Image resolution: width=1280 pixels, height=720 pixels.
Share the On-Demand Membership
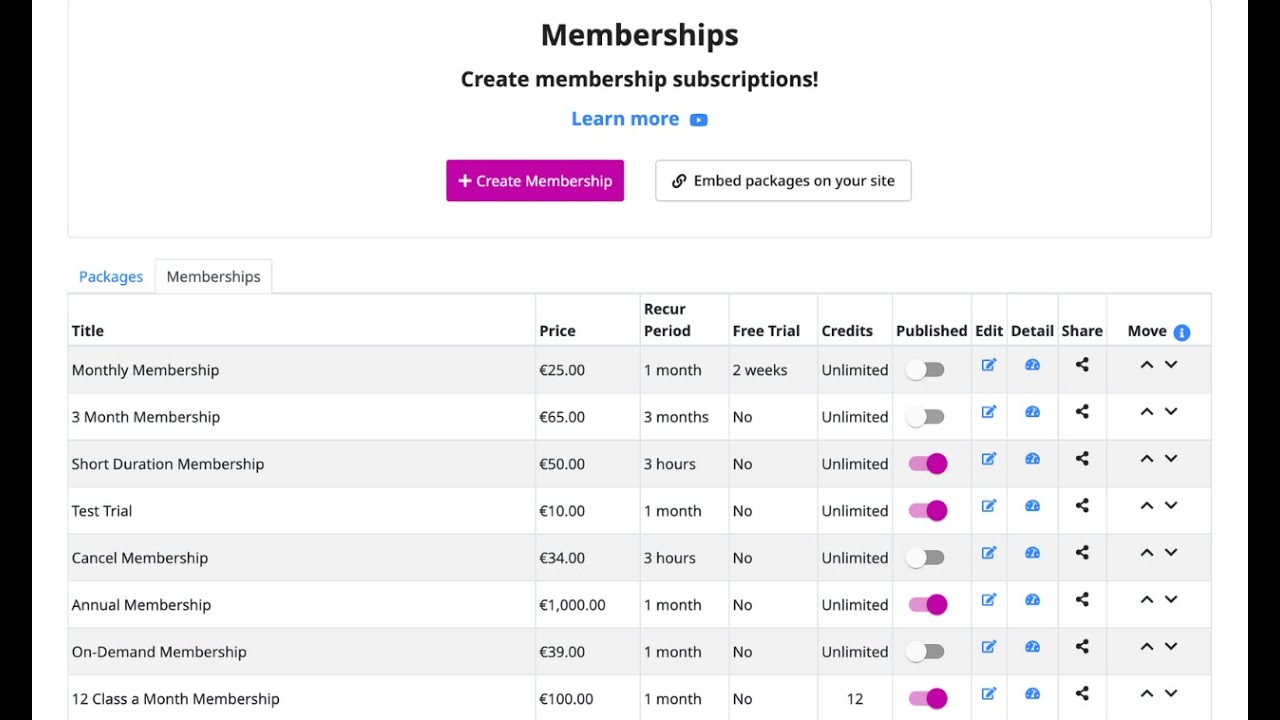(x=1082, y=647)
